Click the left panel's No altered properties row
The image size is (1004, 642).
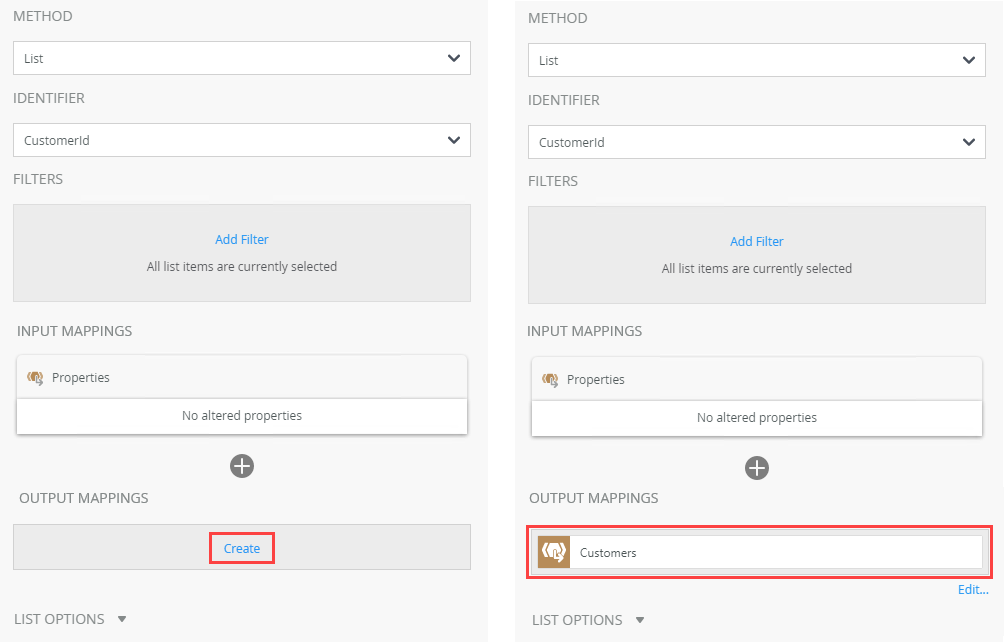pos(242,415)
